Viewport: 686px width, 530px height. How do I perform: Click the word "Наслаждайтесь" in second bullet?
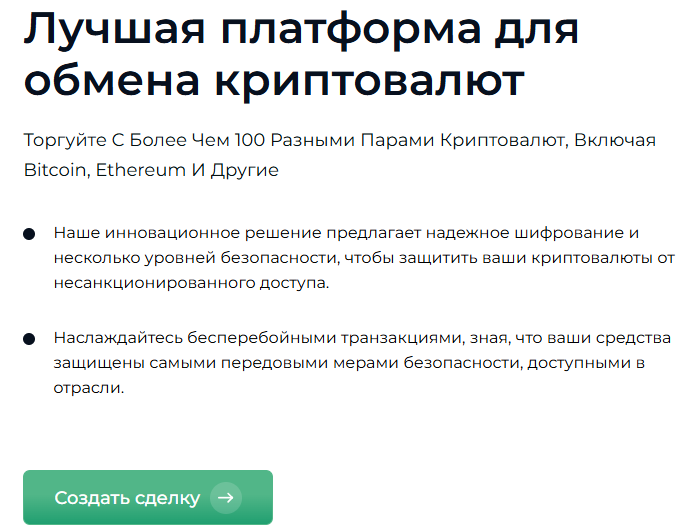pos(118,338)
